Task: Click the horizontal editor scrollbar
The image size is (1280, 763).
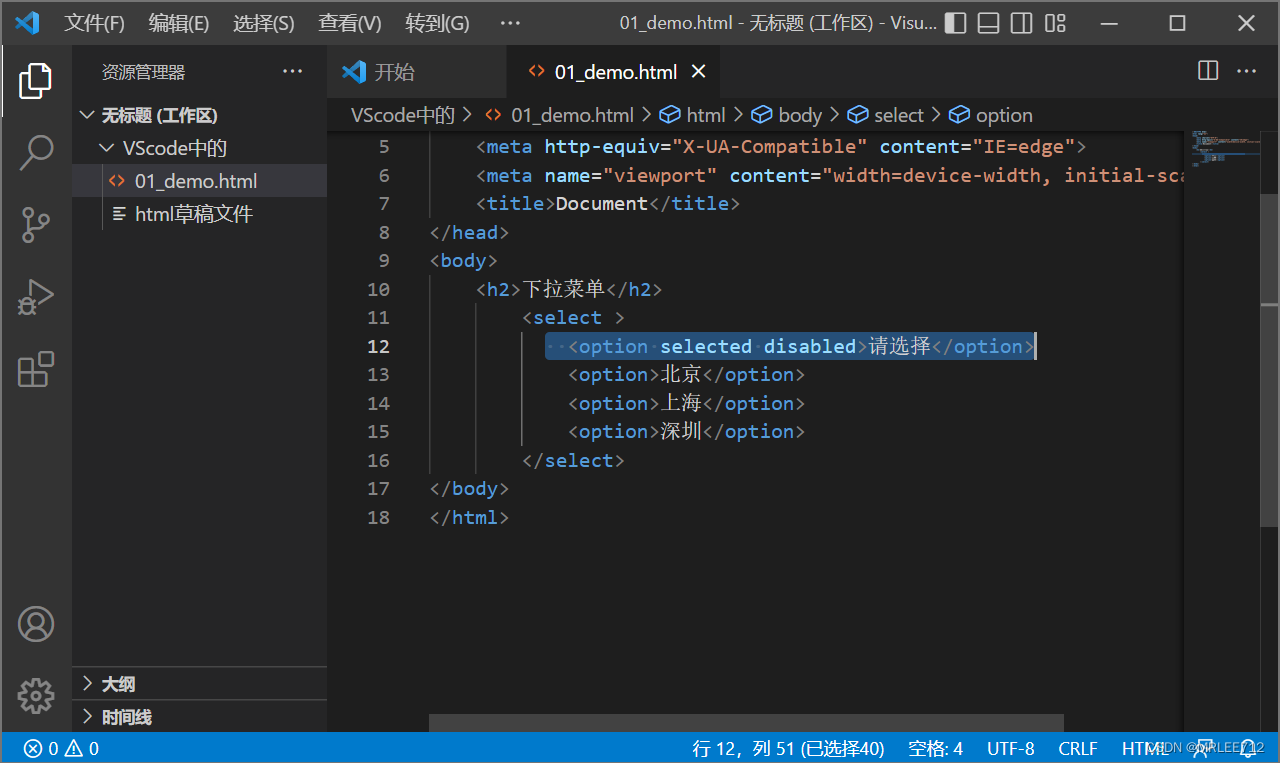Action: [746, 722]
